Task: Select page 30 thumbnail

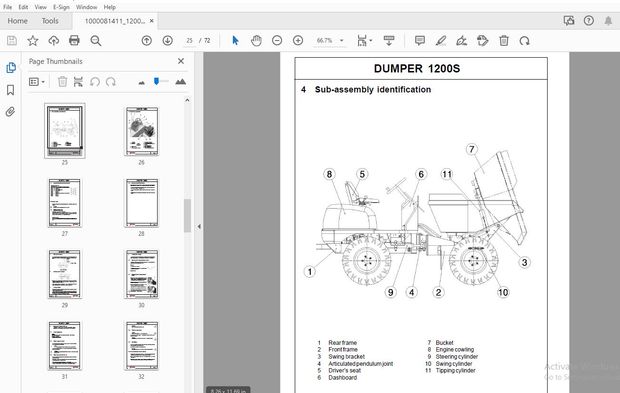Action: click(142, 274)
